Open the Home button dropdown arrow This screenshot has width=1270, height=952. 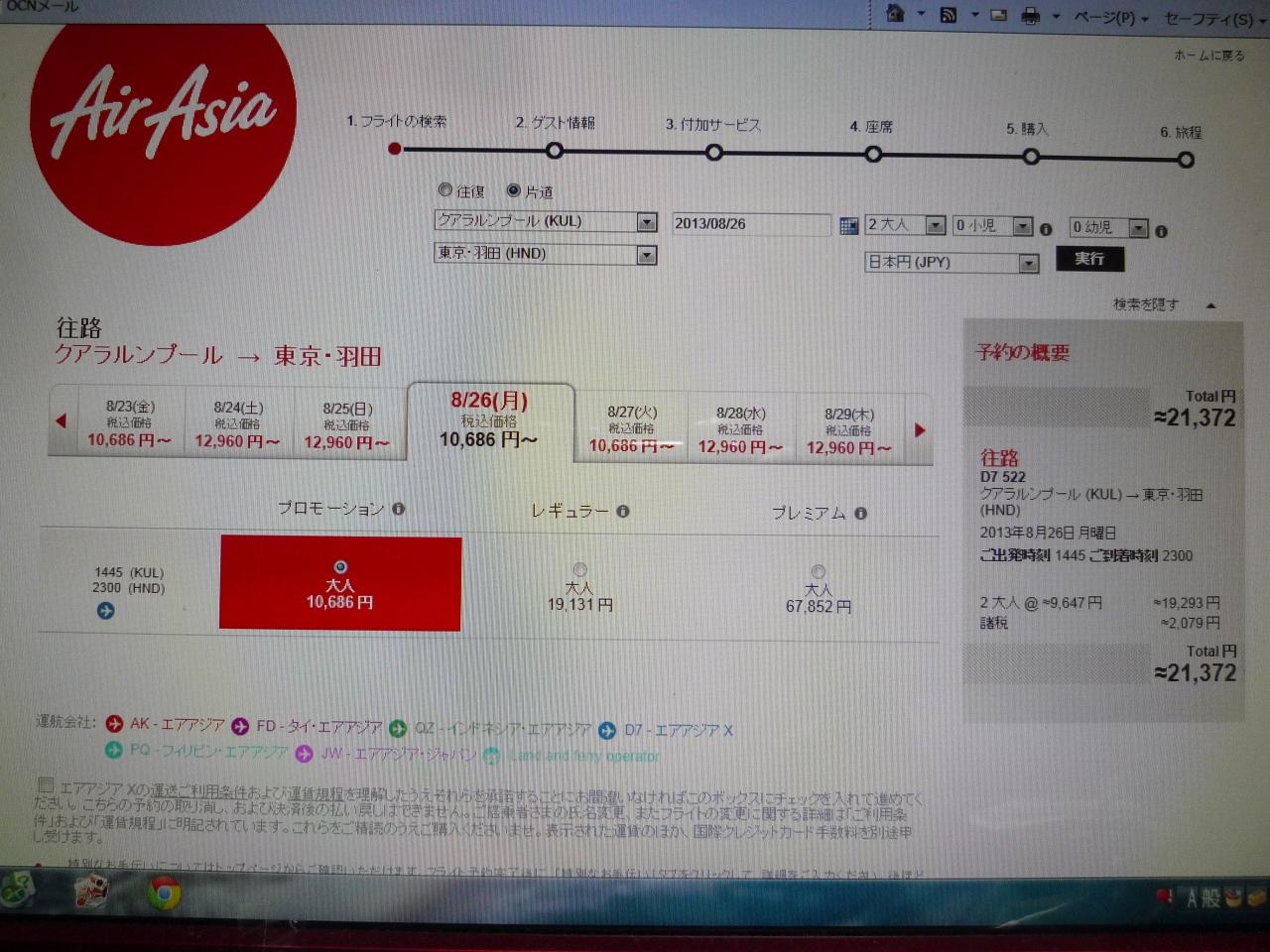click(x=921, y=15)
